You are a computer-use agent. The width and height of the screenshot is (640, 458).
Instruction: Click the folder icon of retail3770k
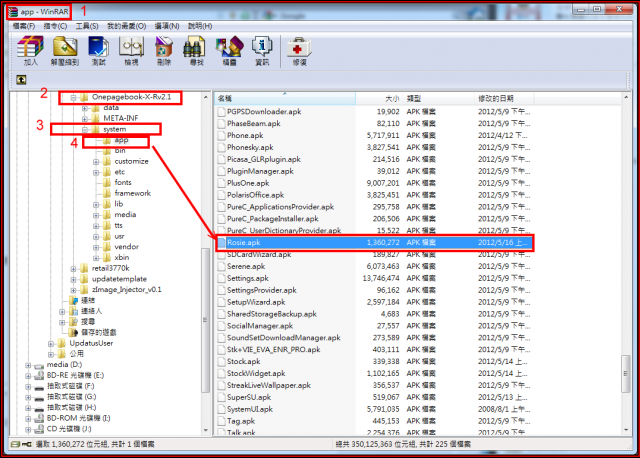pos(84,268)
